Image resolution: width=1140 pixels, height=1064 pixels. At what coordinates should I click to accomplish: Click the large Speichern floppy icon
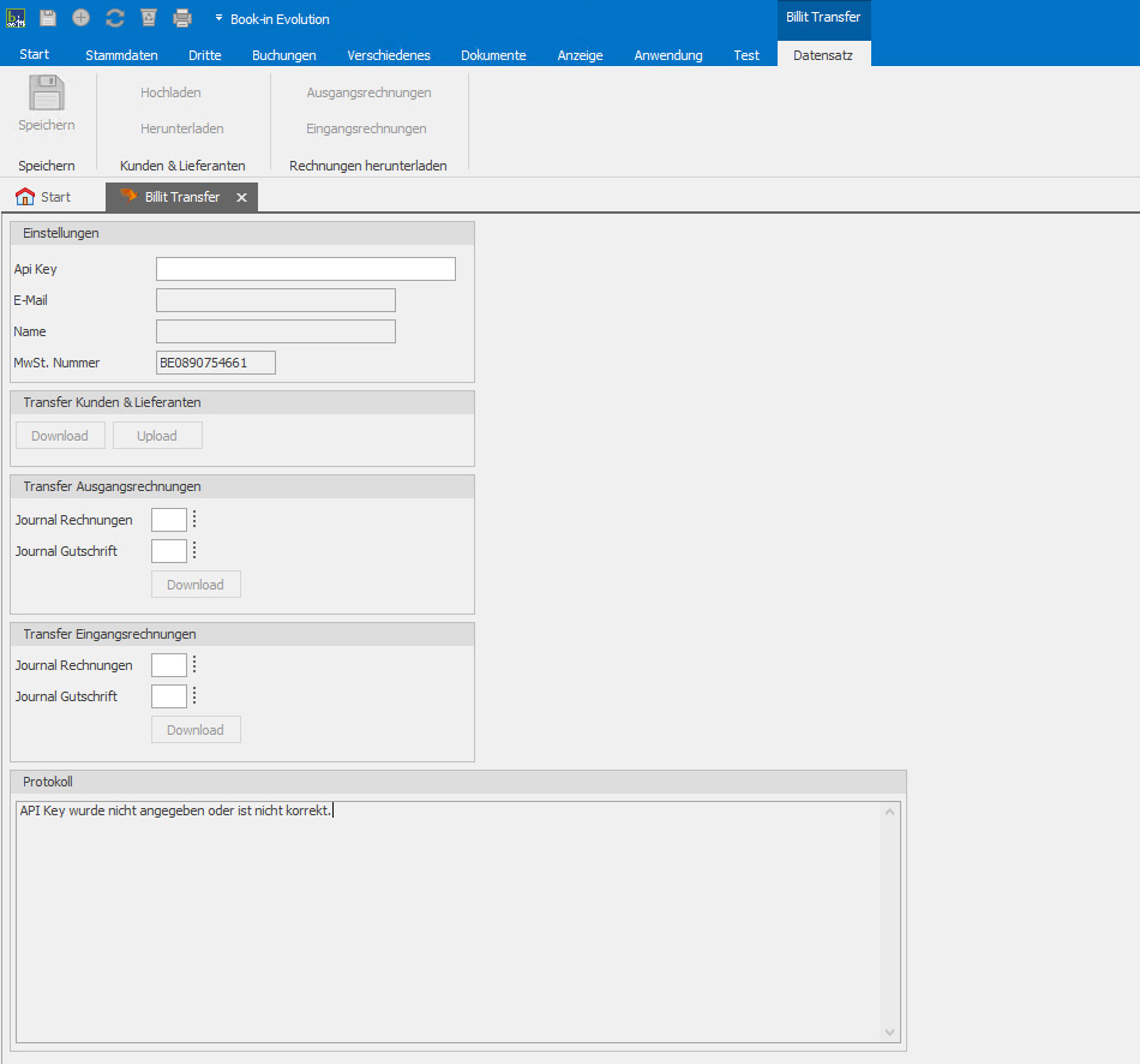coord(47,93)
